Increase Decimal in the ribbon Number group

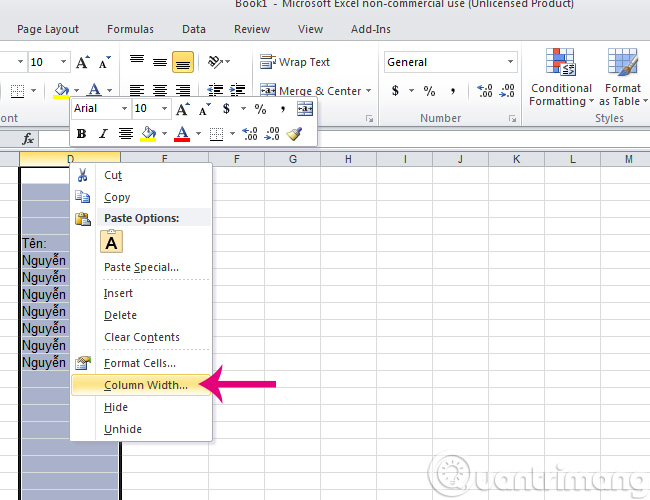pos(485,90)
